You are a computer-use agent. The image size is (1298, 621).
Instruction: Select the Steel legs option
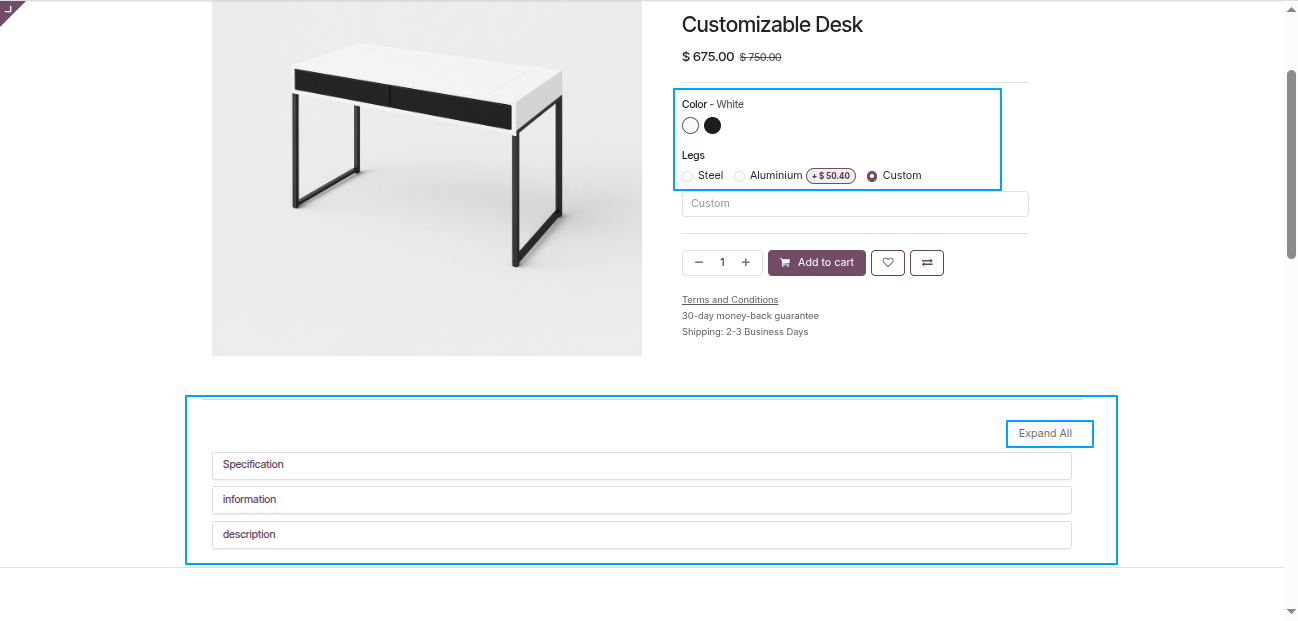click(x=688, y=176)
